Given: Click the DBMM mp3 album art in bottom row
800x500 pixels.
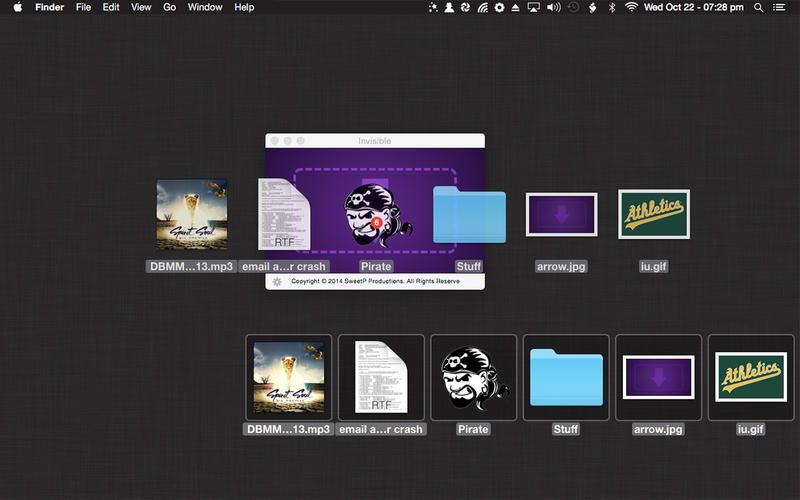Looking at the screenshot, I should pos(288,377).
